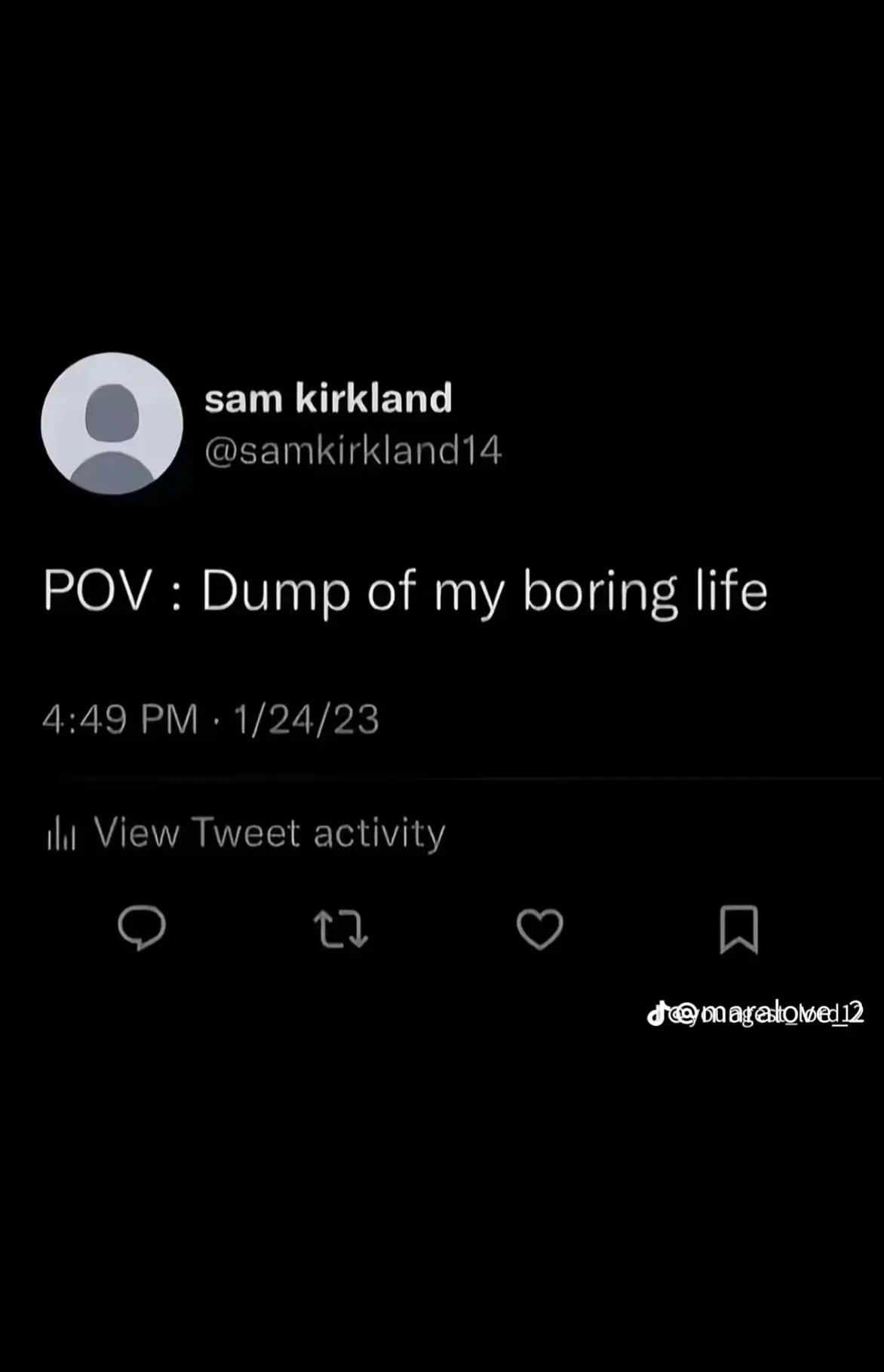
Task: Click the TikTok username watermark text
Action: [x=766, y=1014]
